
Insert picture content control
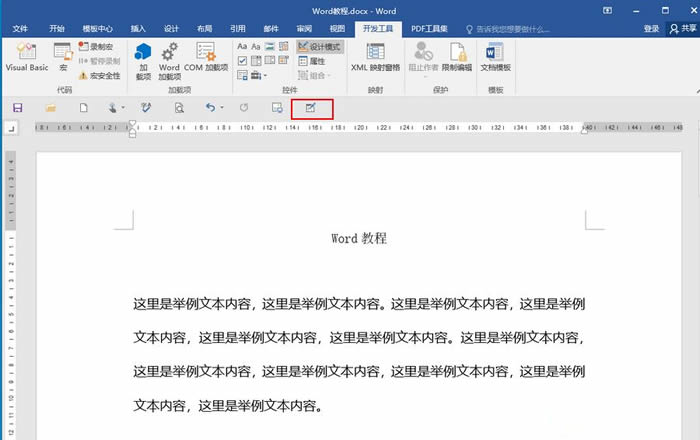pos(270,46)
